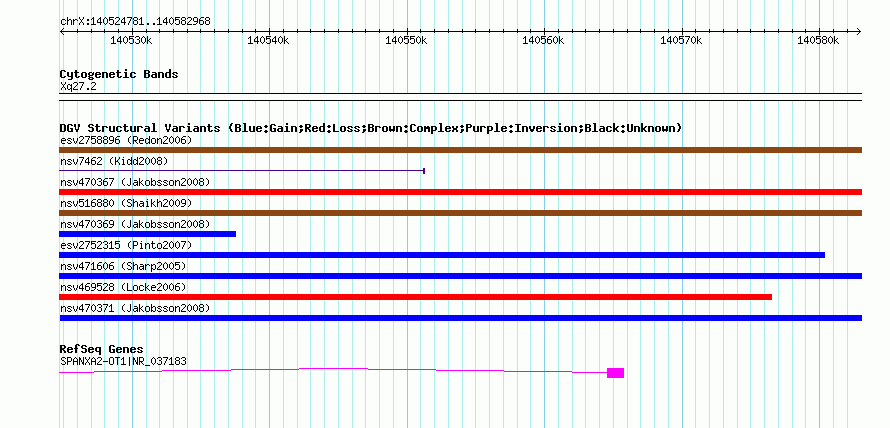The width and height of the screenshot is (890, 428).
Task: Open variant label esv2758896 (Redon2006)
Action: coord(126,140)
